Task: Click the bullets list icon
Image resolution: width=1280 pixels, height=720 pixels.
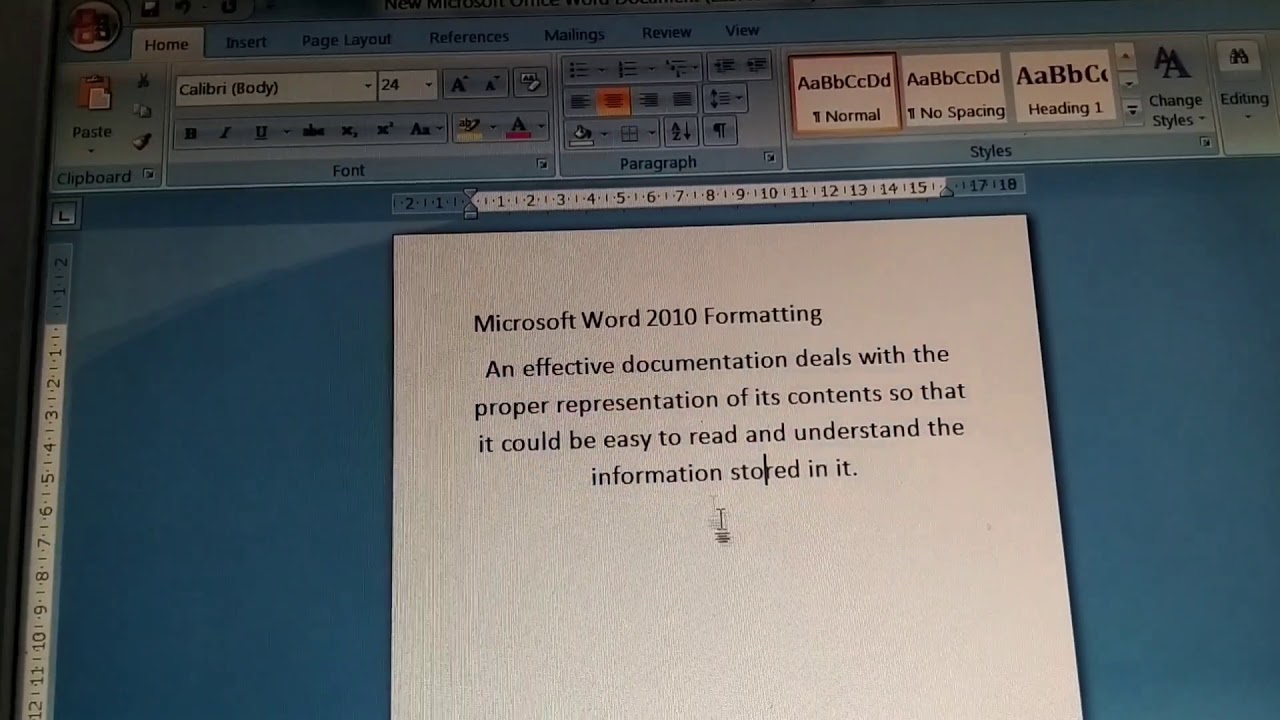Action: [577, 70]
